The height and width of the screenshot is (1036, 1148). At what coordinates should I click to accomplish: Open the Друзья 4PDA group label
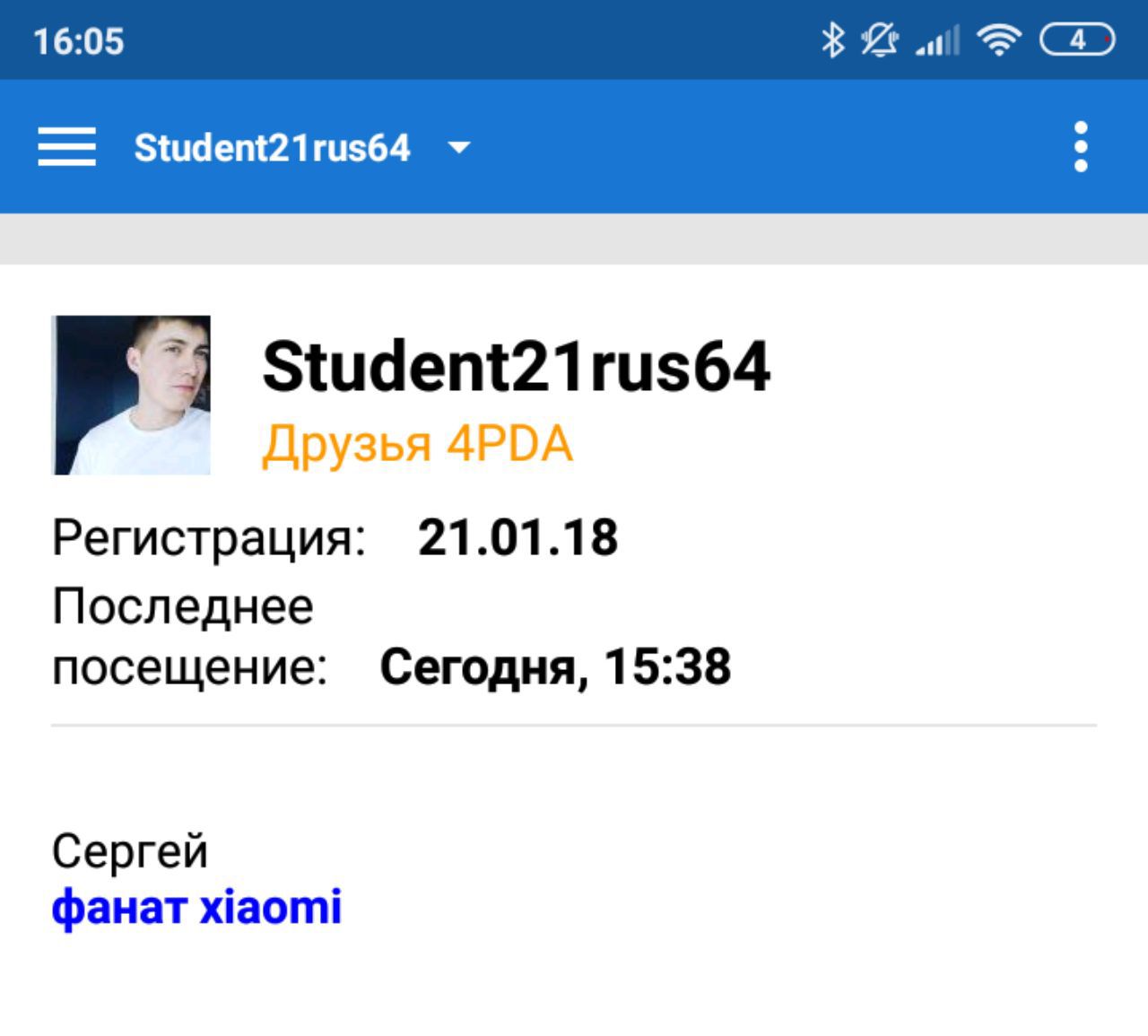pyautogui.click(x=417, y=443)
